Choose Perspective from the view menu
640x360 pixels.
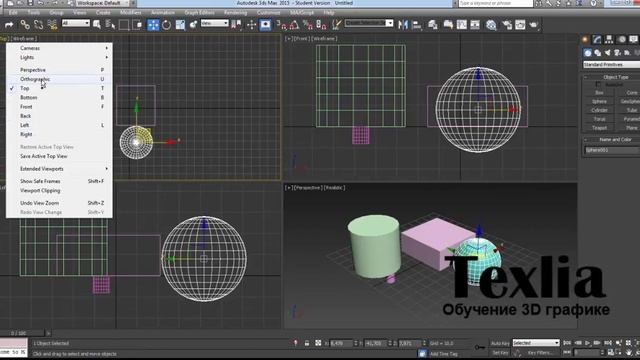[60, 70]
